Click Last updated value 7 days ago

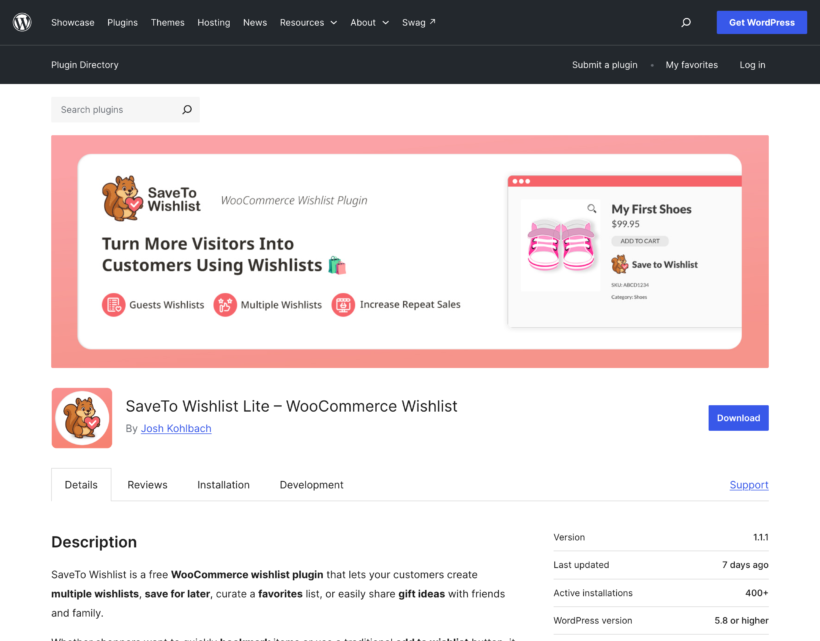pos(745,565)
